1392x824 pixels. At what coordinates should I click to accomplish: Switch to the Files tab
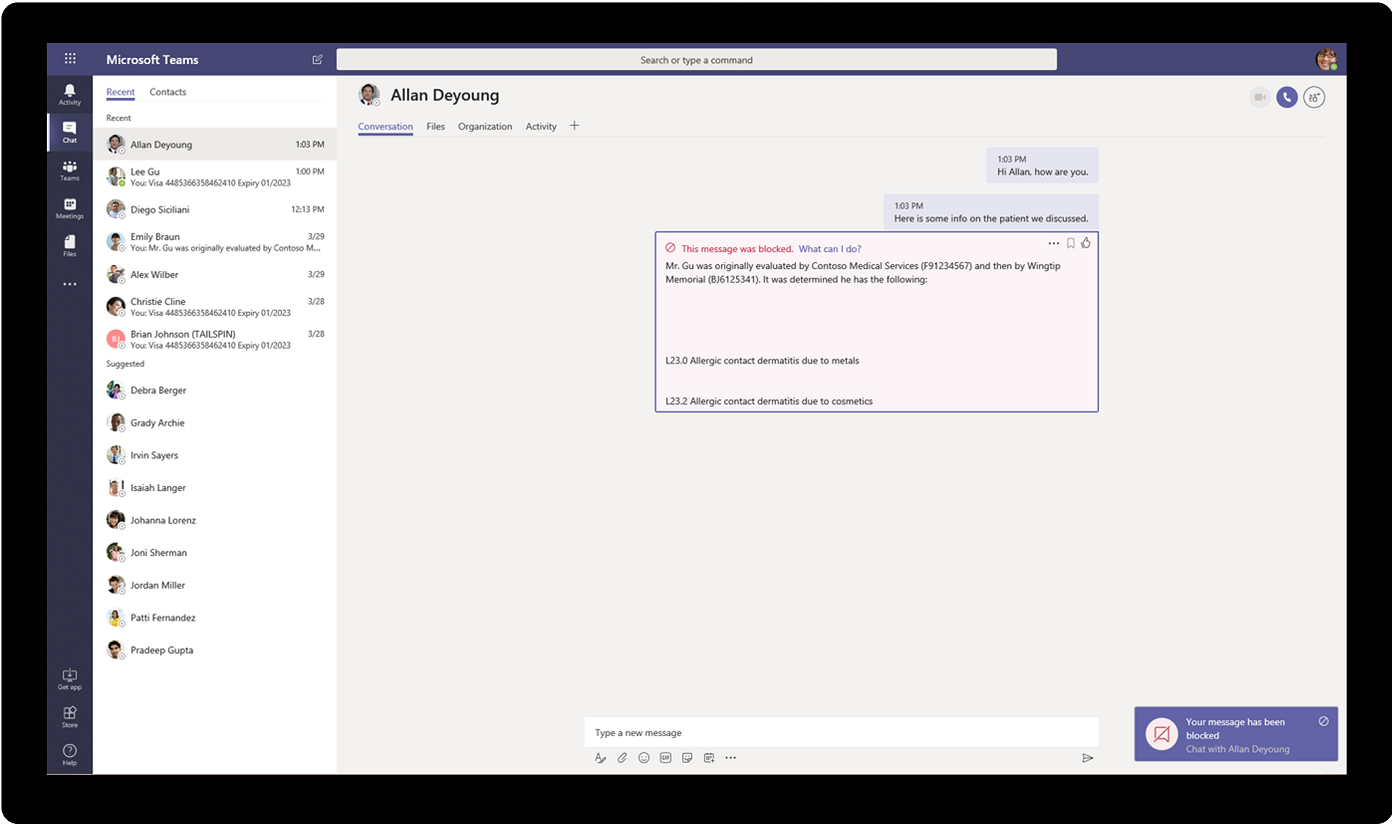pyautogui.click(x=435, y=126)
